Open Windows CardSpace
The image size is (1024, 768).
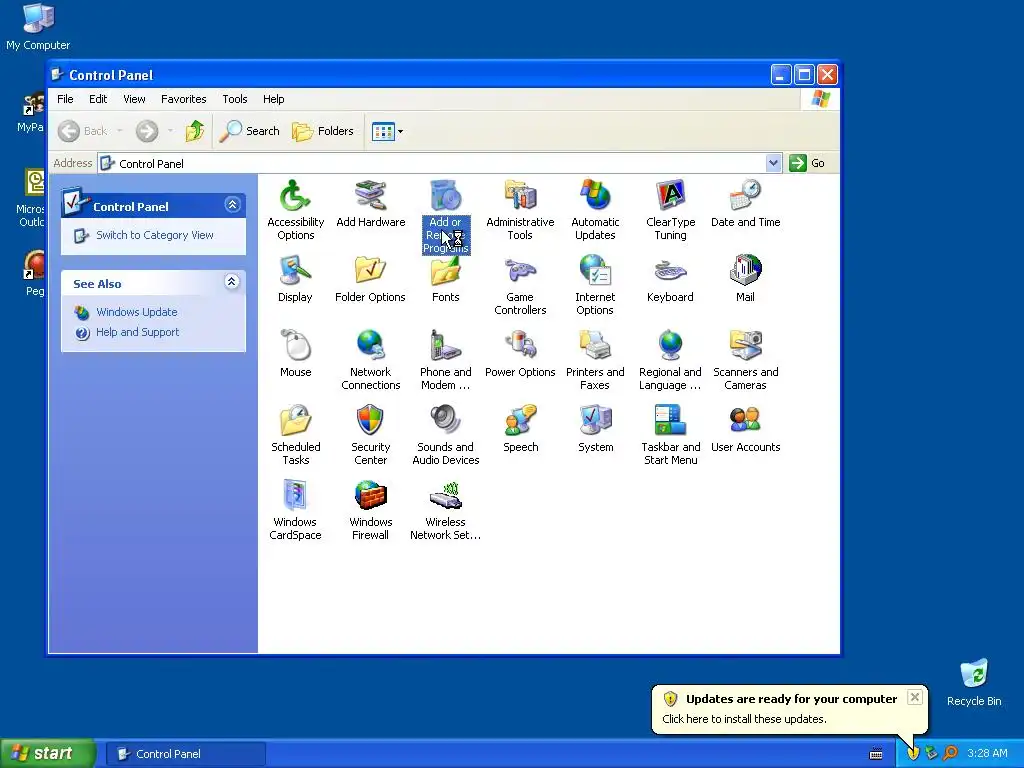295,511
